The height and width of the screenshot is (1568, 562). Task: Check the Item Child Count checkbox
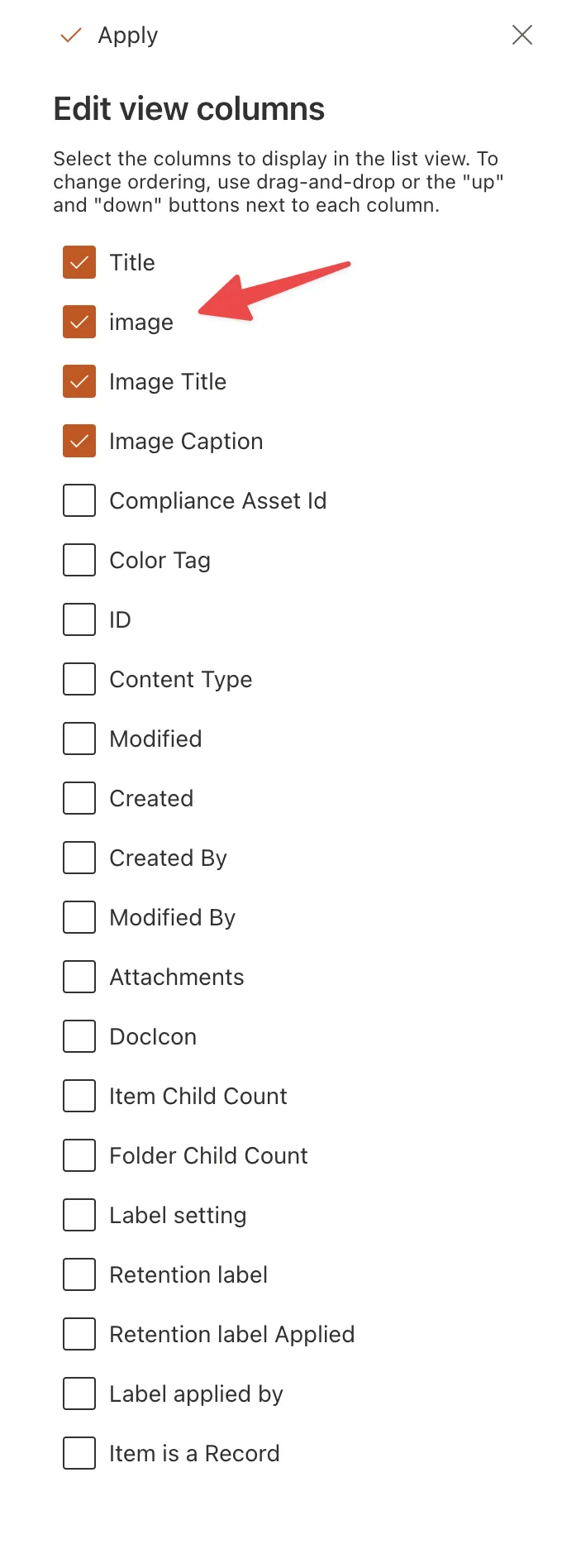click(79, 1097)
